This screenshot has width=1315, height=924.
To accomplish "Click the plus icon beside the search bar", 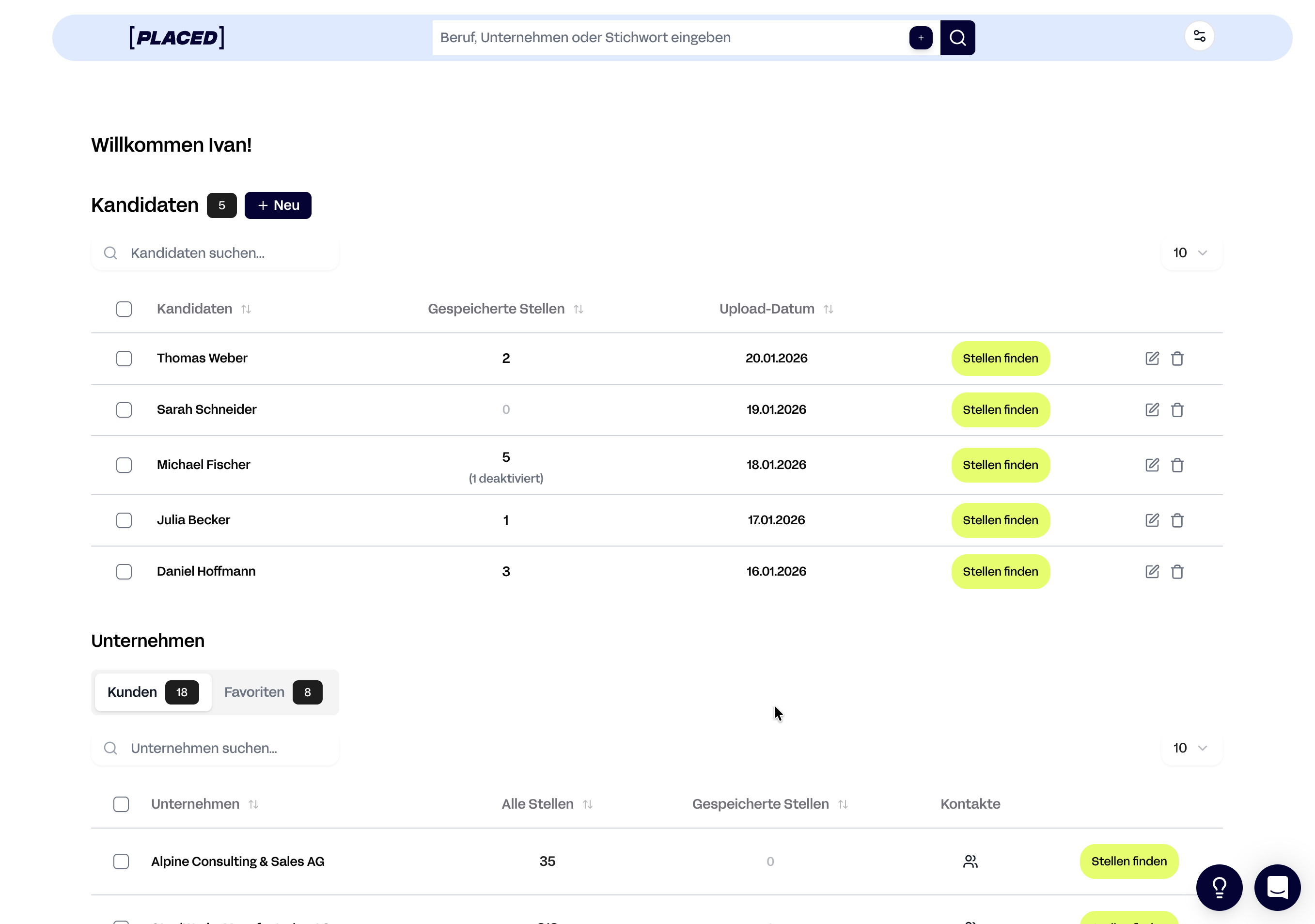I will pos(921,37).
